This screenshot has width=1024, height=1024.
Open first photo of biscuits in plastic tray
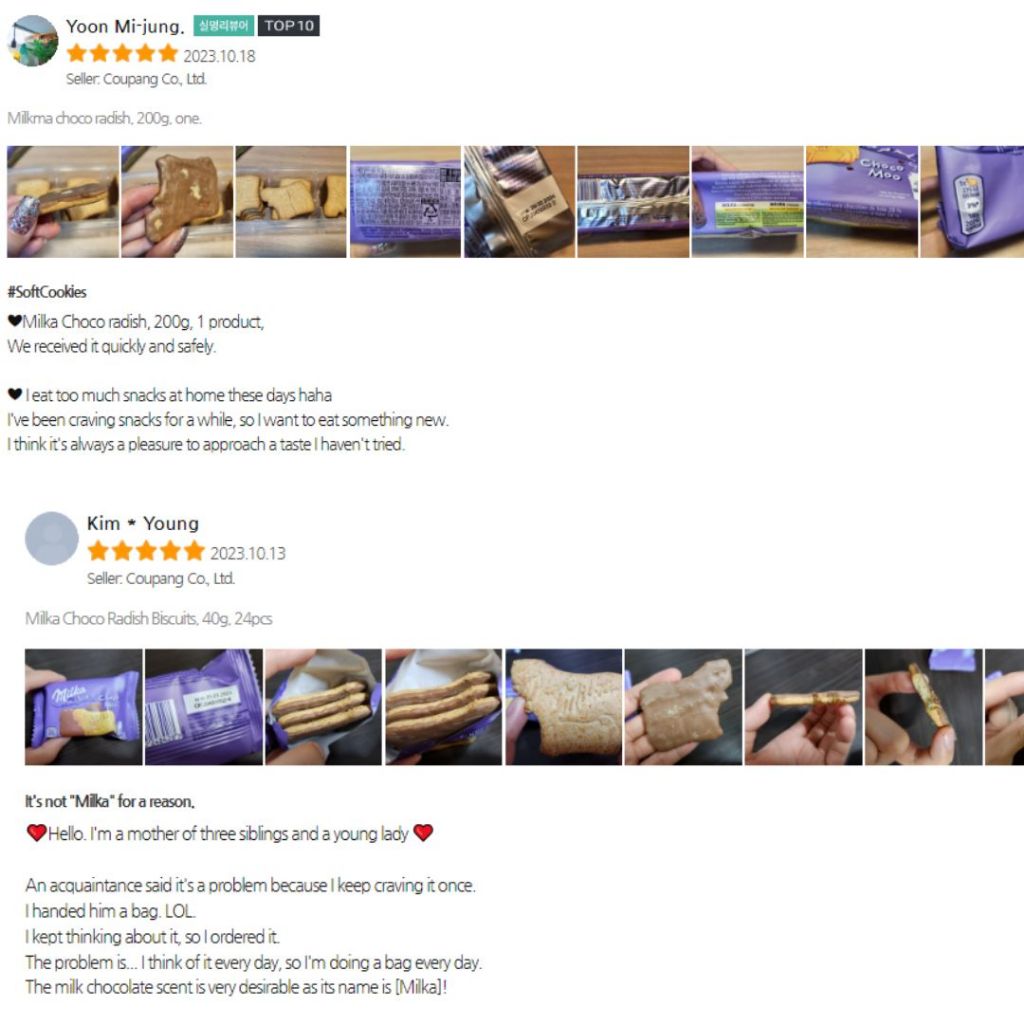(63, 202)
